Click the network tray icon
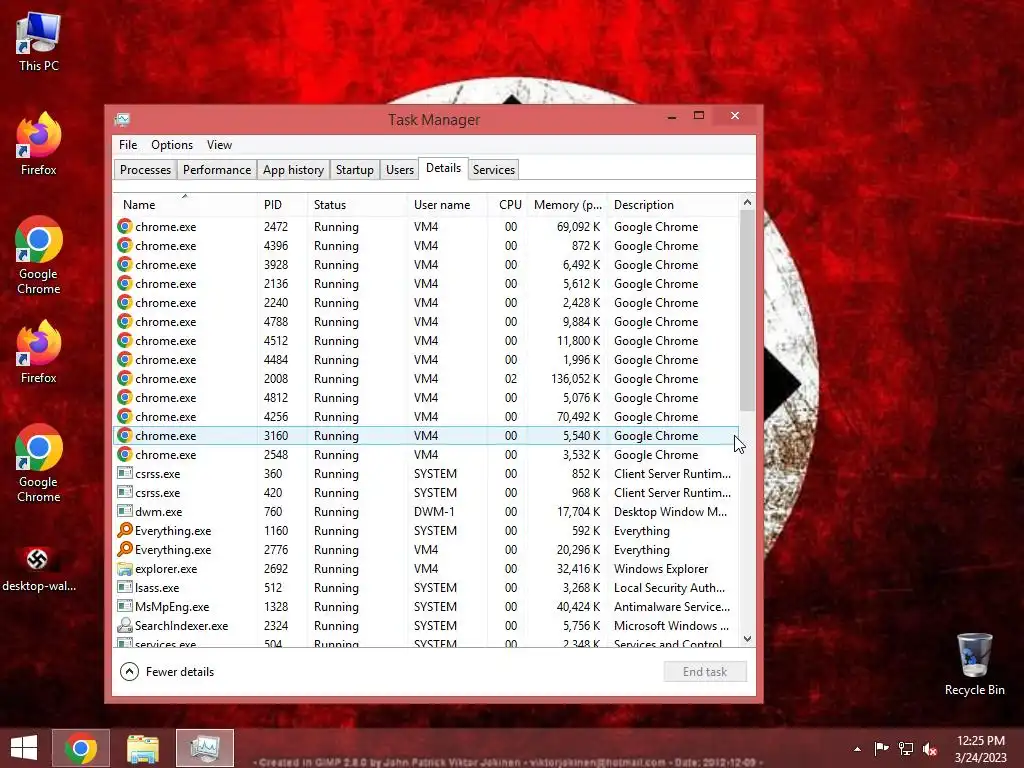Image resolution: width=1024 pixels, height=768 pixels. 906,749
